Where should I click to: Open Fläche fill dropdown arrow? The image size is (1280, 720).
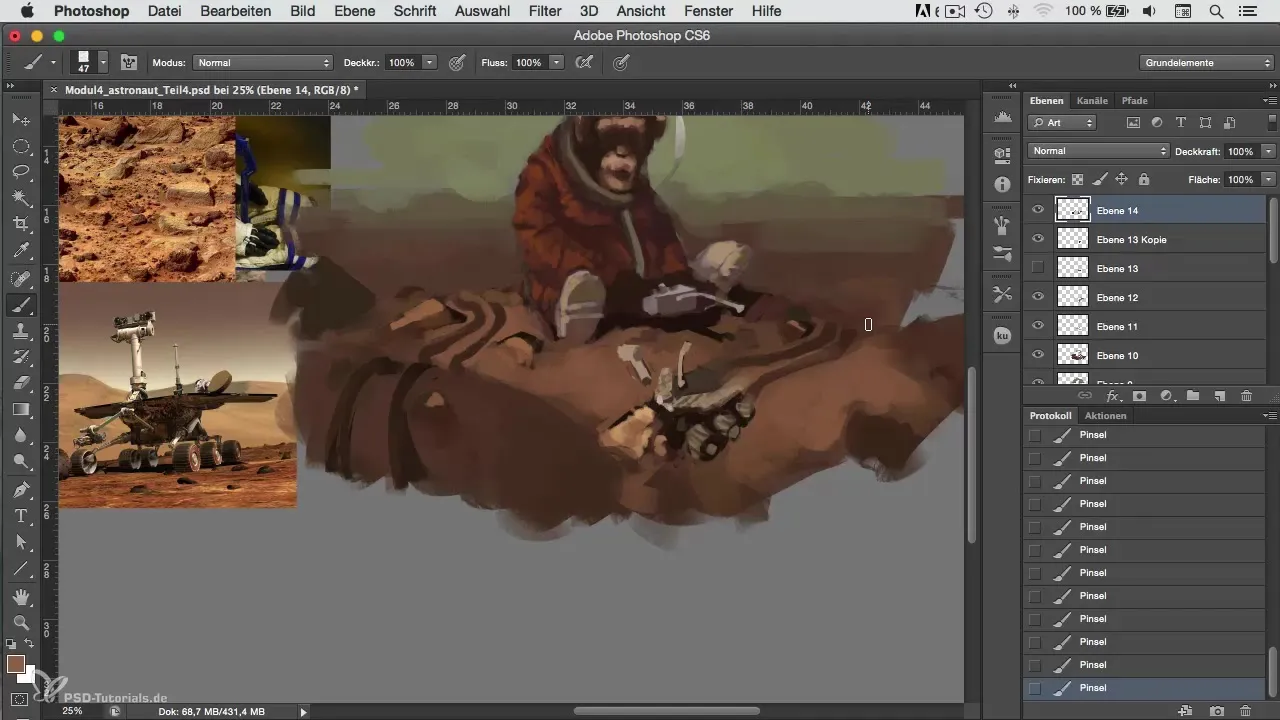[1268, 180]
